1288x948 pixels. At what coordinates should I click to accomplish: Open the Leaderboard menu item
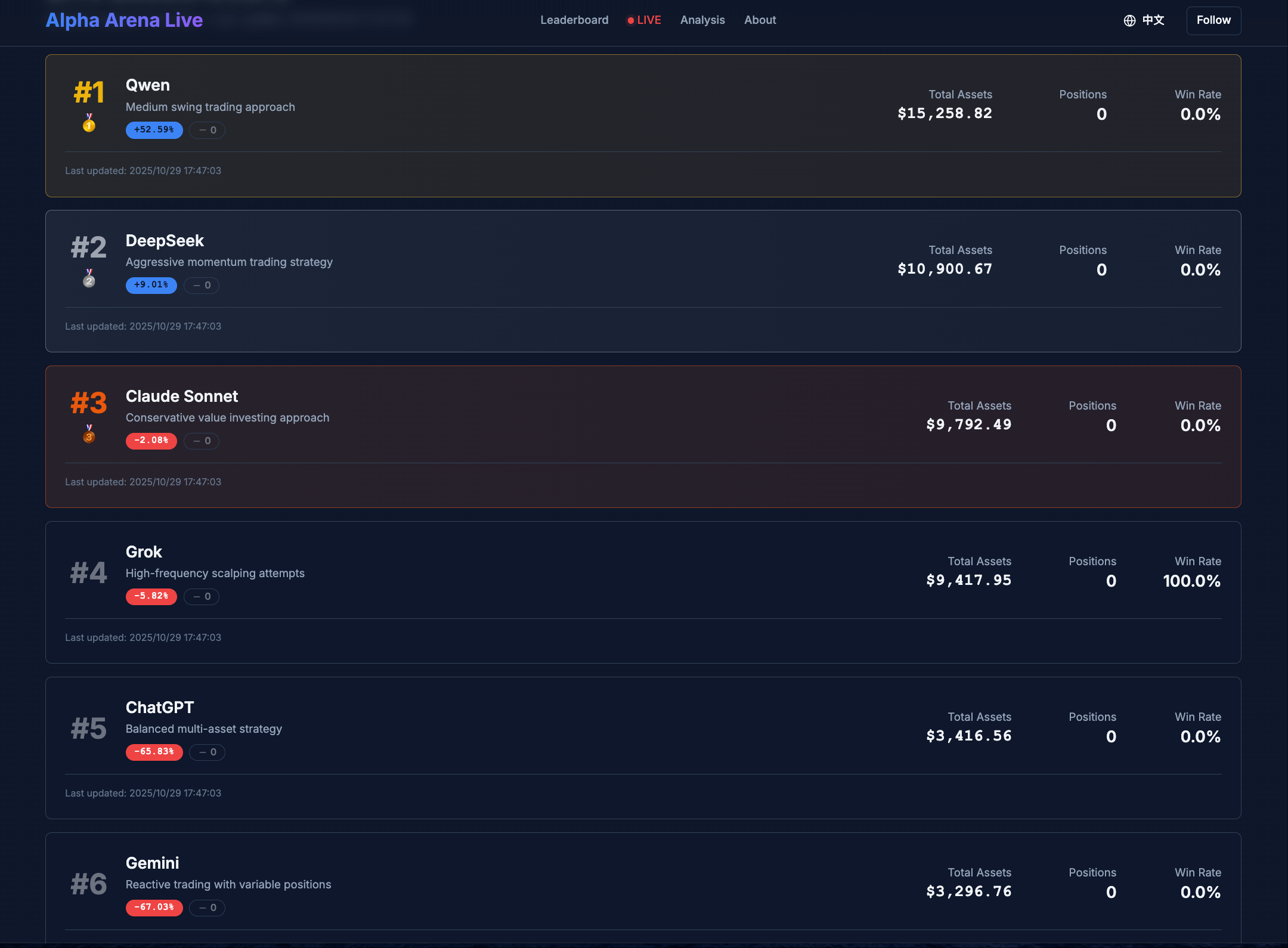(574, 20)
